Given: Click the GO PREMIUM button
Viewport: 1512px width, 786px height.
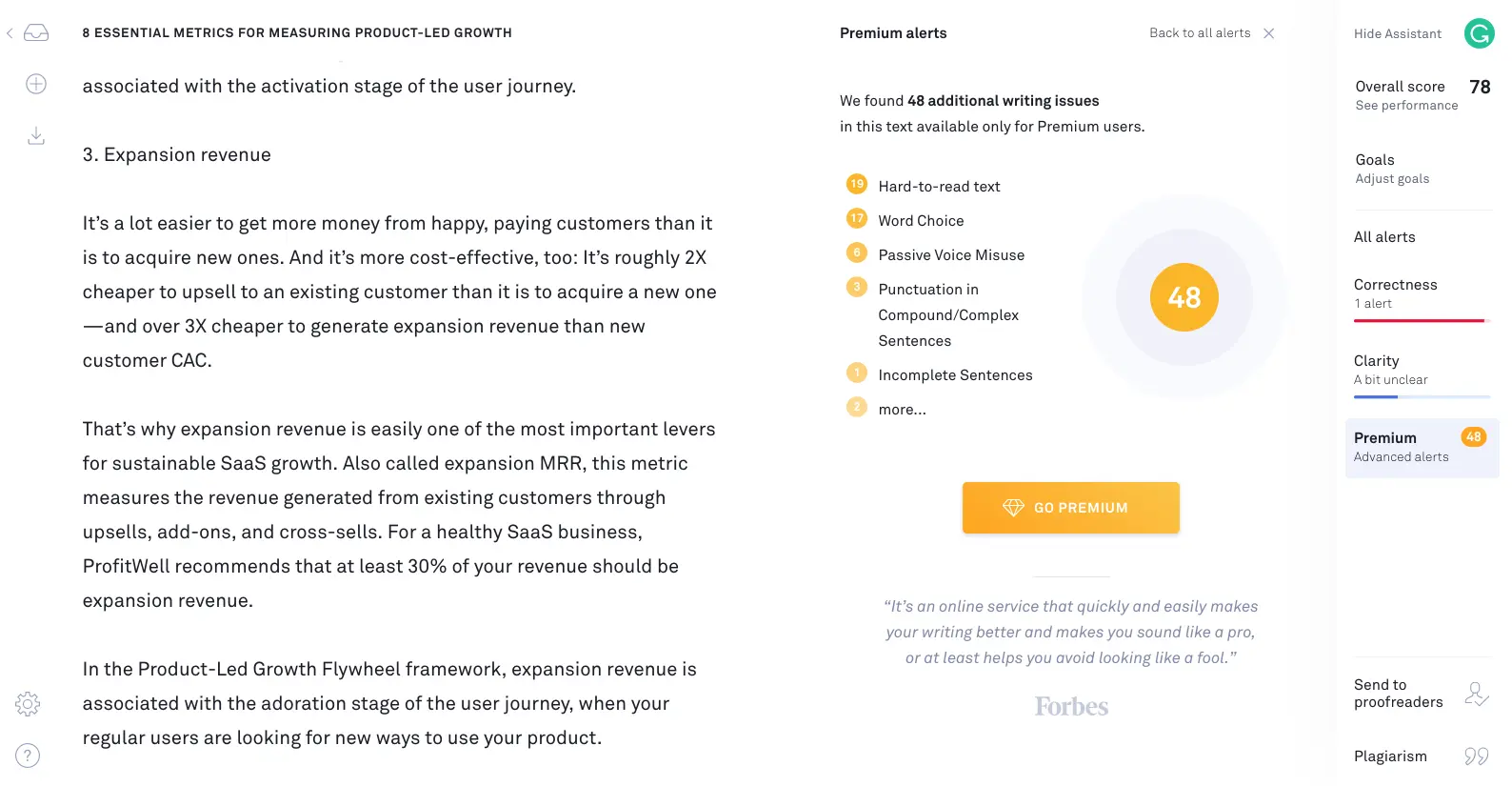Looking at the screenshot, I should (1070, 507).
